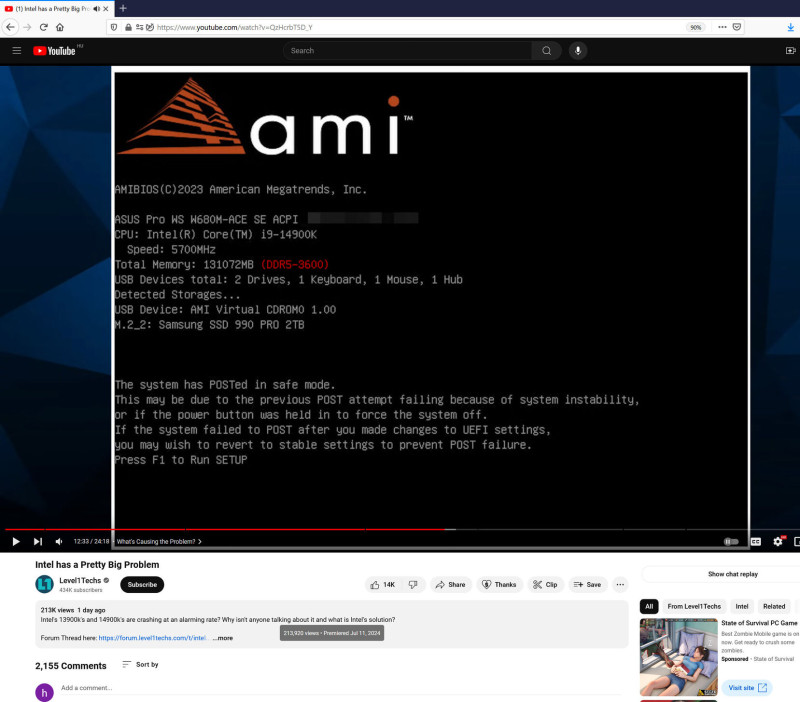Open the State of Survival PC Game title
Viewport: 800px width, 702px height.
click(759, 623)
